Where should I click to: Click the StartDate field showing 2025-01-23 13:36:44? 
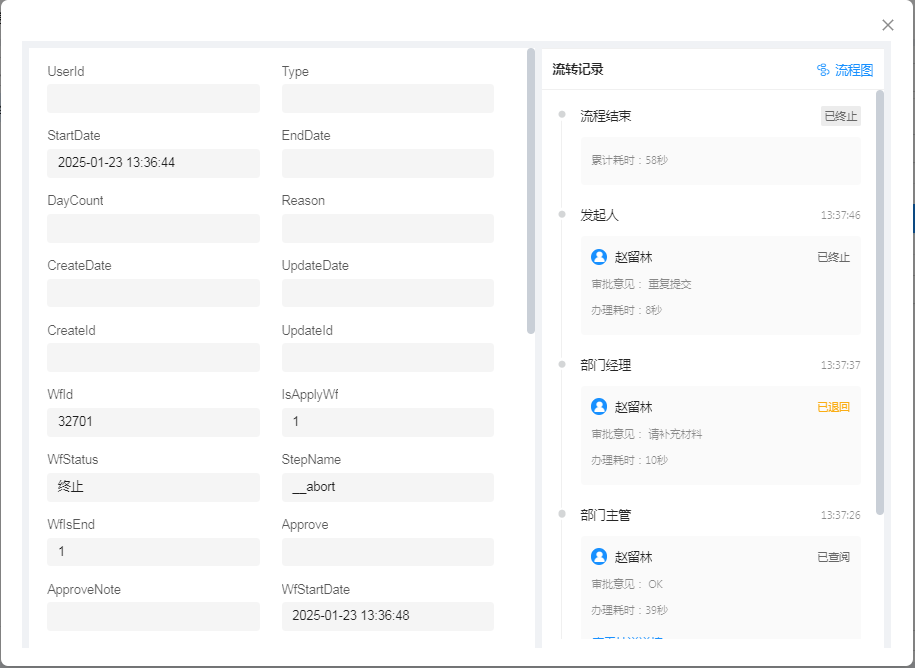153,163
